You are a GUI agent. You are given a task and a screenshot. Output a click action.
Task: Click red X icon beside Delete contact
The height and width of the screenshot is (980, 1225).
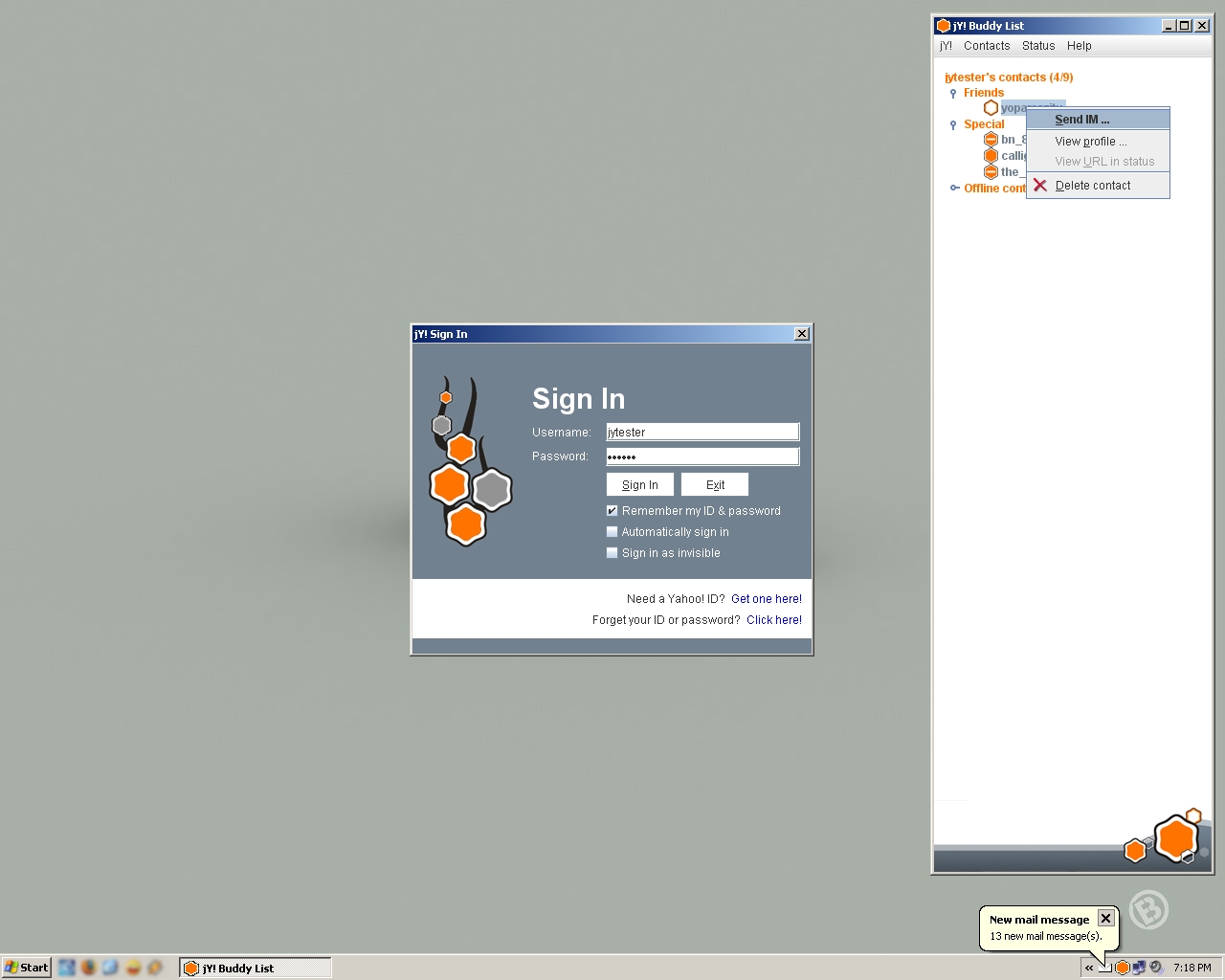(x=1040, y=186)
